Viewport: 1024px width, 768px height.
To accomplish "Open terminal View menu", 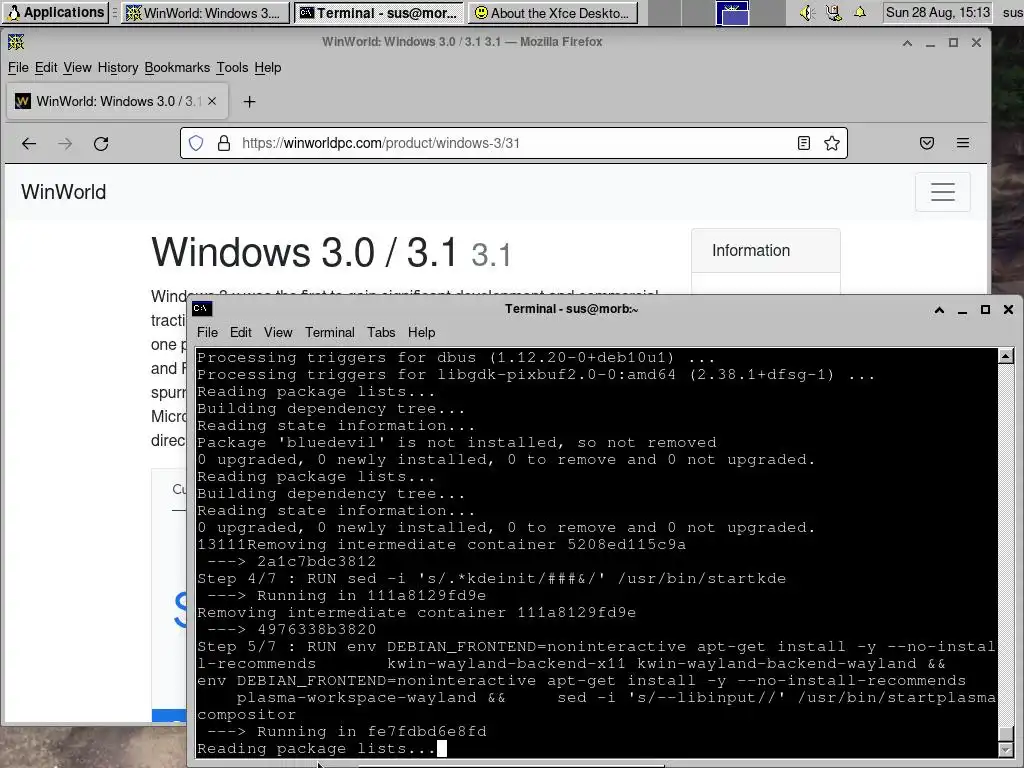I will (x=278, y=332).
